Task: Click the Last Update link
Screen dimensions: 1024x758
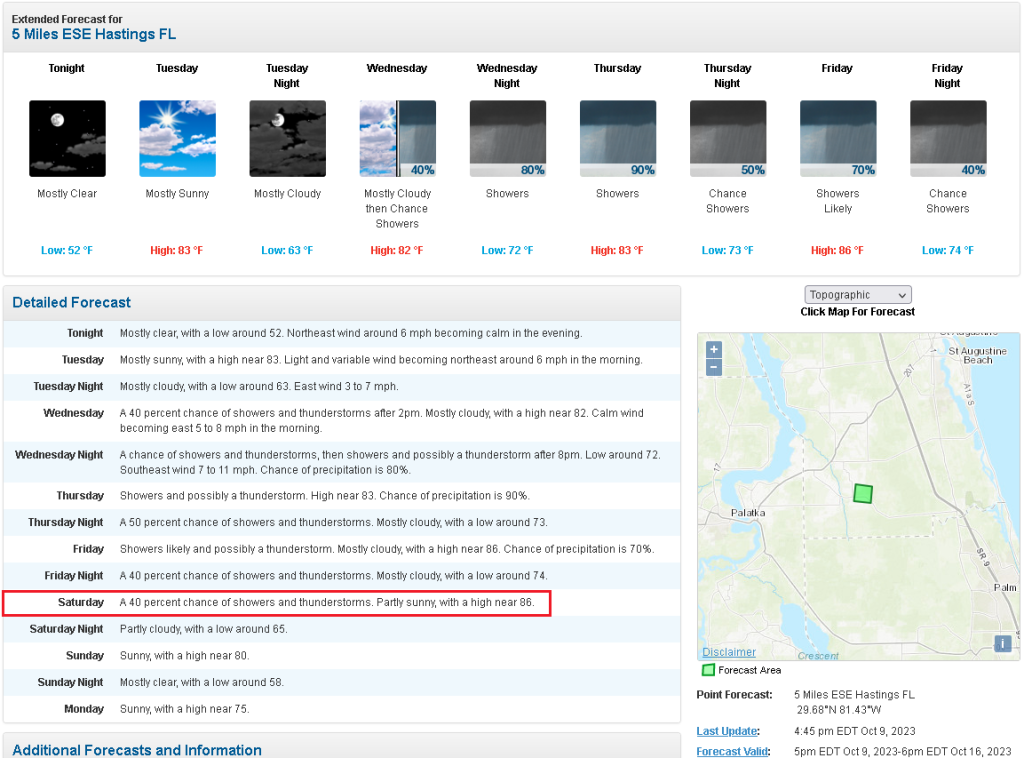Action: tap(727, 731)
